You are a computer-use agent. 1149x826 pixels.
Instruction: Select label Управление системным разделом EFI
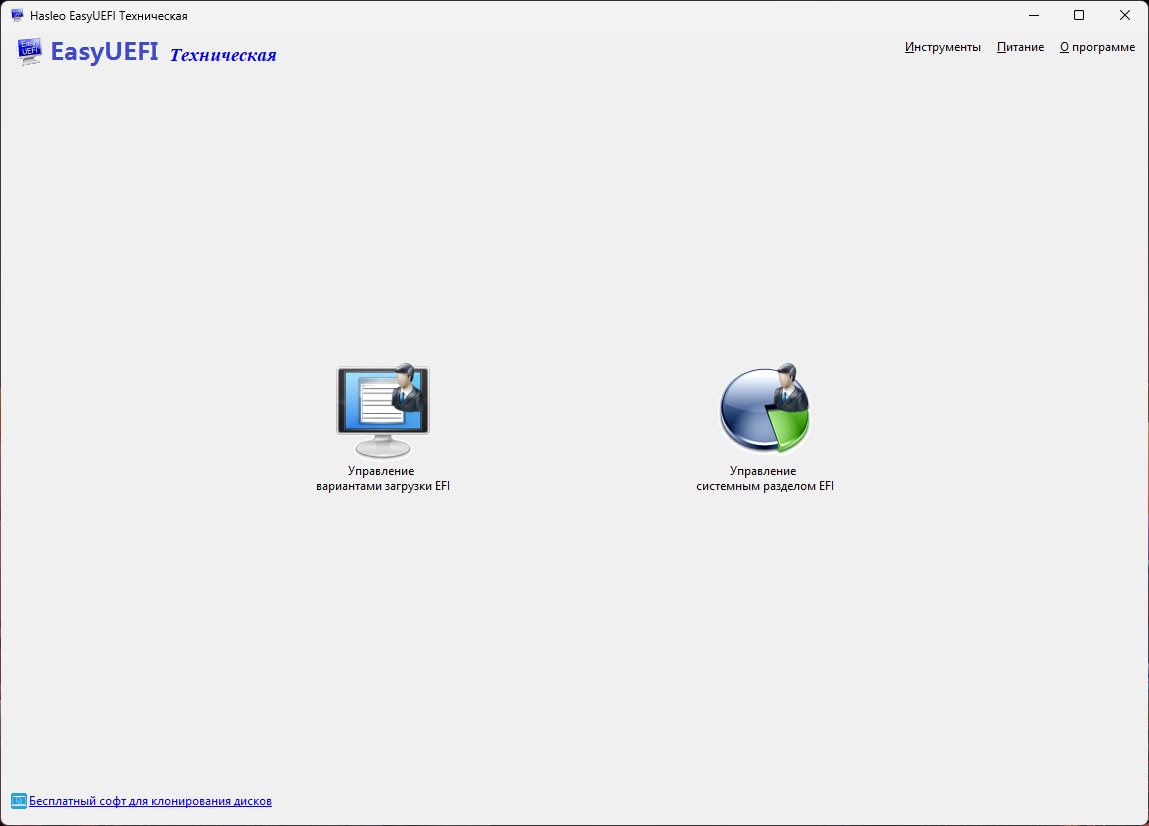[x=764, y=479]
